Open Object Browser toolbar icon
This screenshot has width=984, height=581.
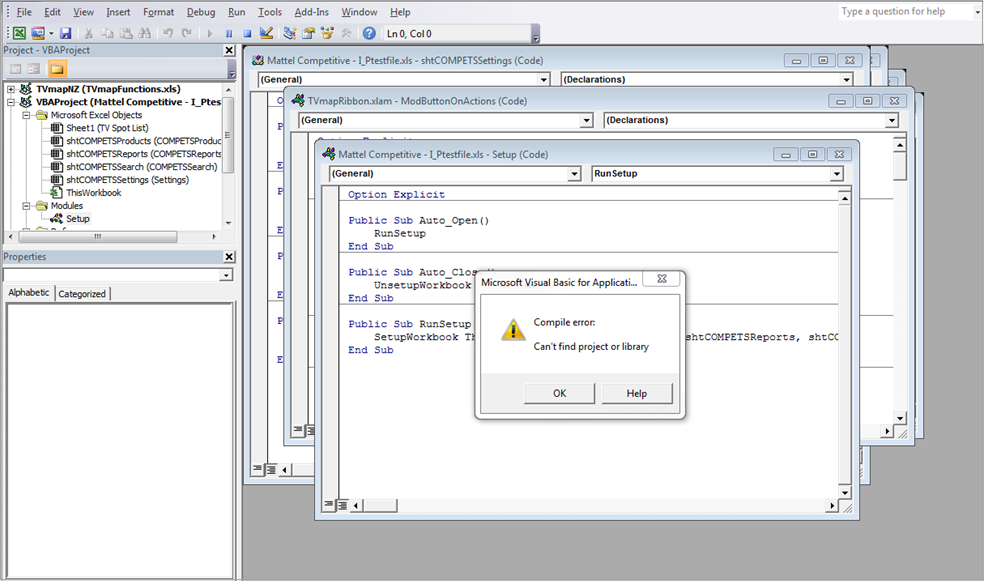(327, 33)
